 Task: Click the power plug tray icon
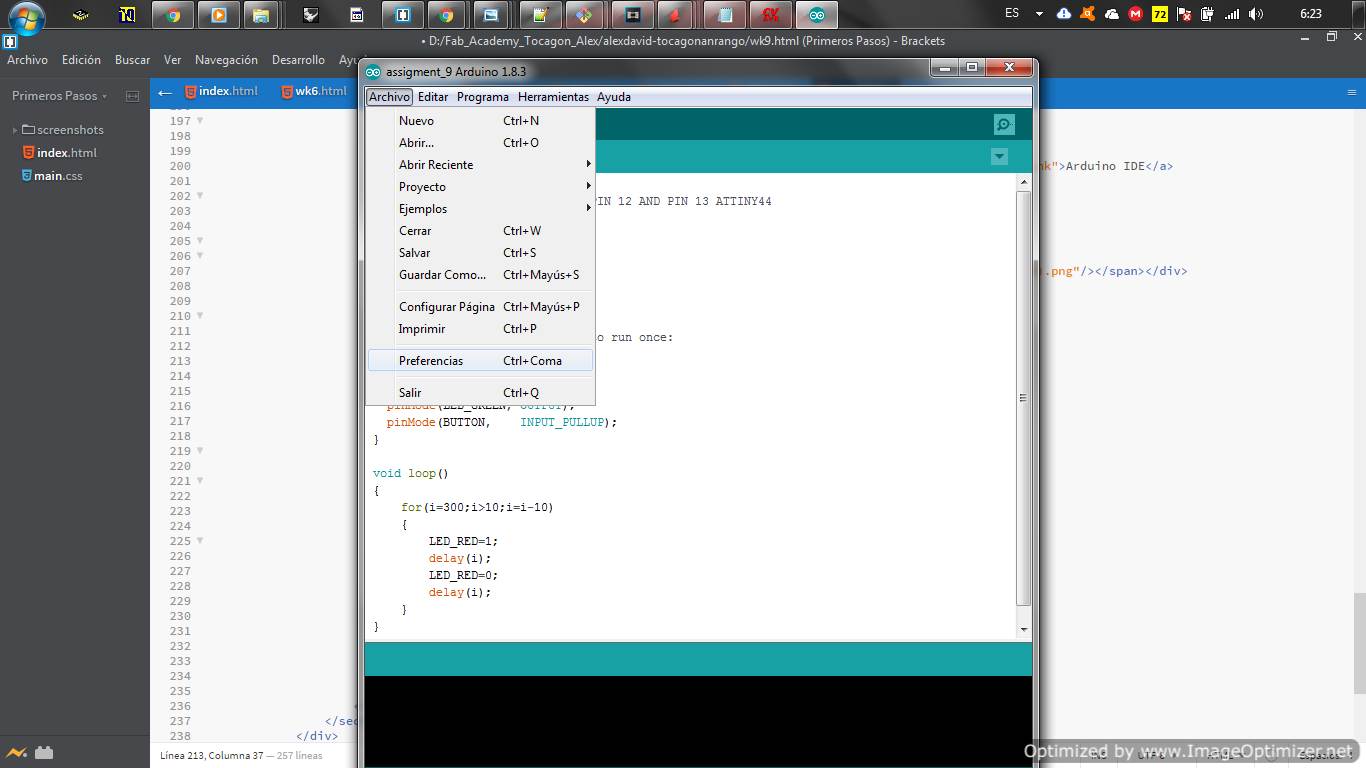[1208, 14]
